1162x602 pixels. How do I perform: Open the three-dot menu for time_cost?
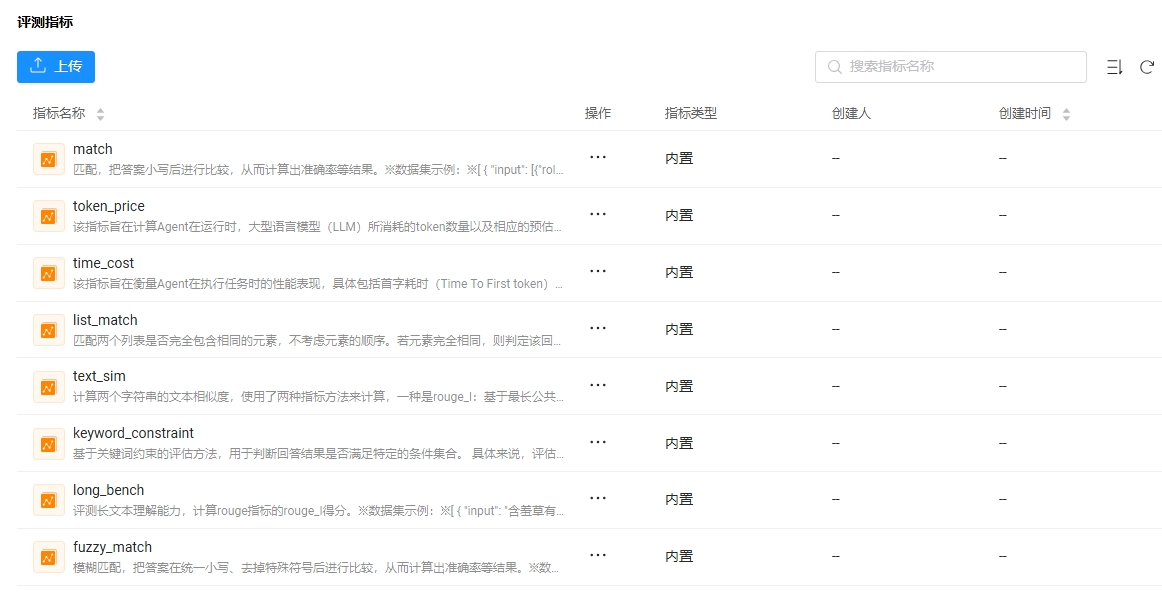click(x=598, y=271)
